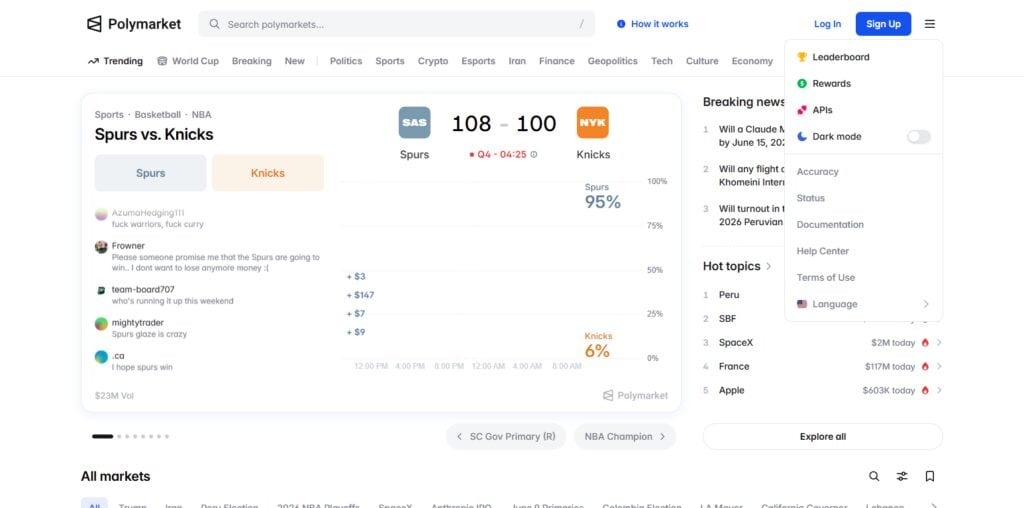The width and height of the screenshot is (1024, 508).
Task: Bet on Knicks button
Action: click(268, 173)
